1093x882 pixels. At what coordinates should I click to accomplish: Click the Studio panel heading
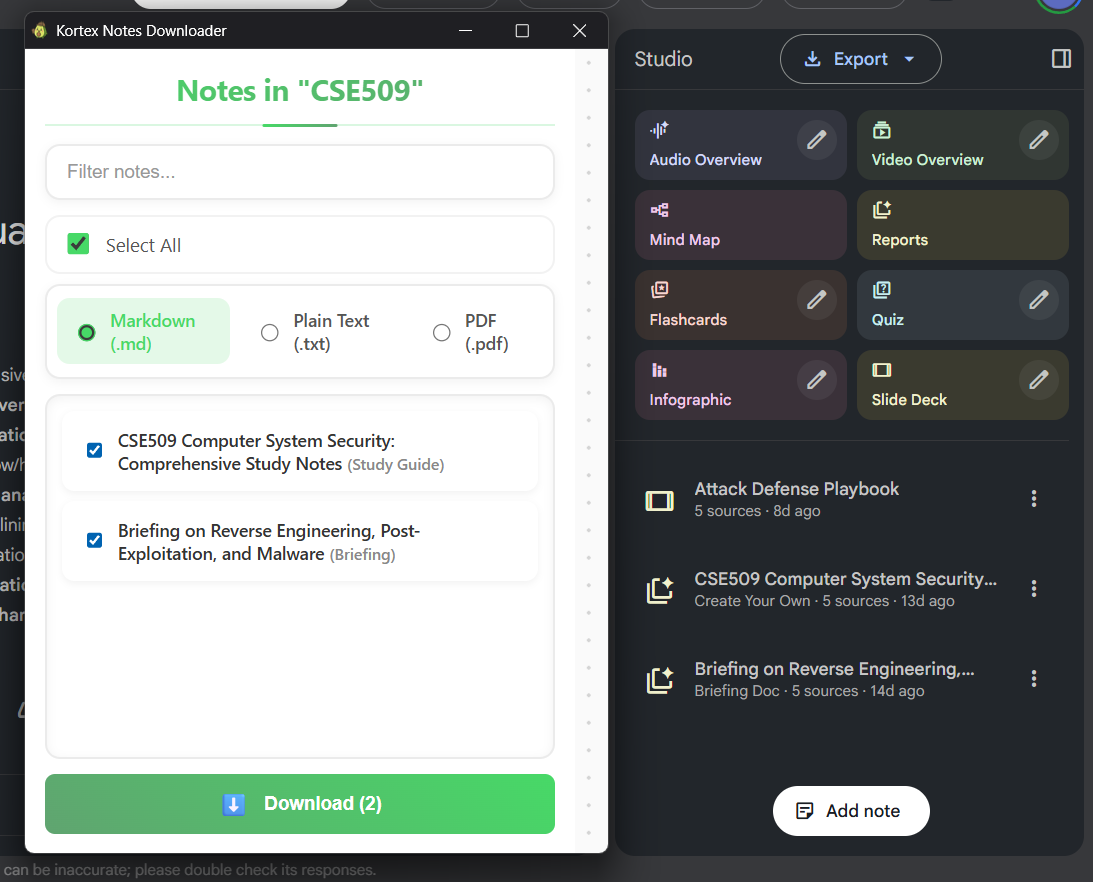[663, 59]
